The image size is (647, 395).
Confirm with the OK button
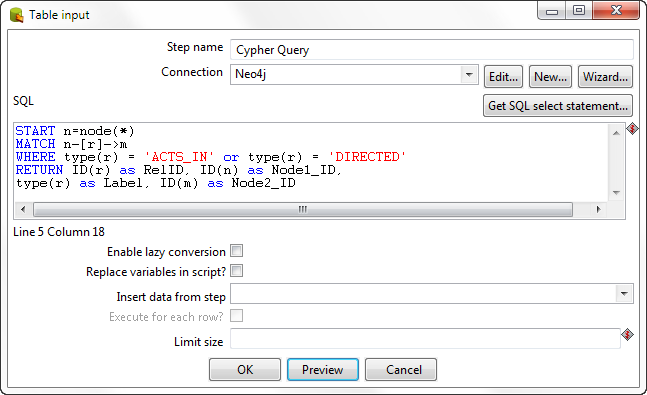[245, 369]
